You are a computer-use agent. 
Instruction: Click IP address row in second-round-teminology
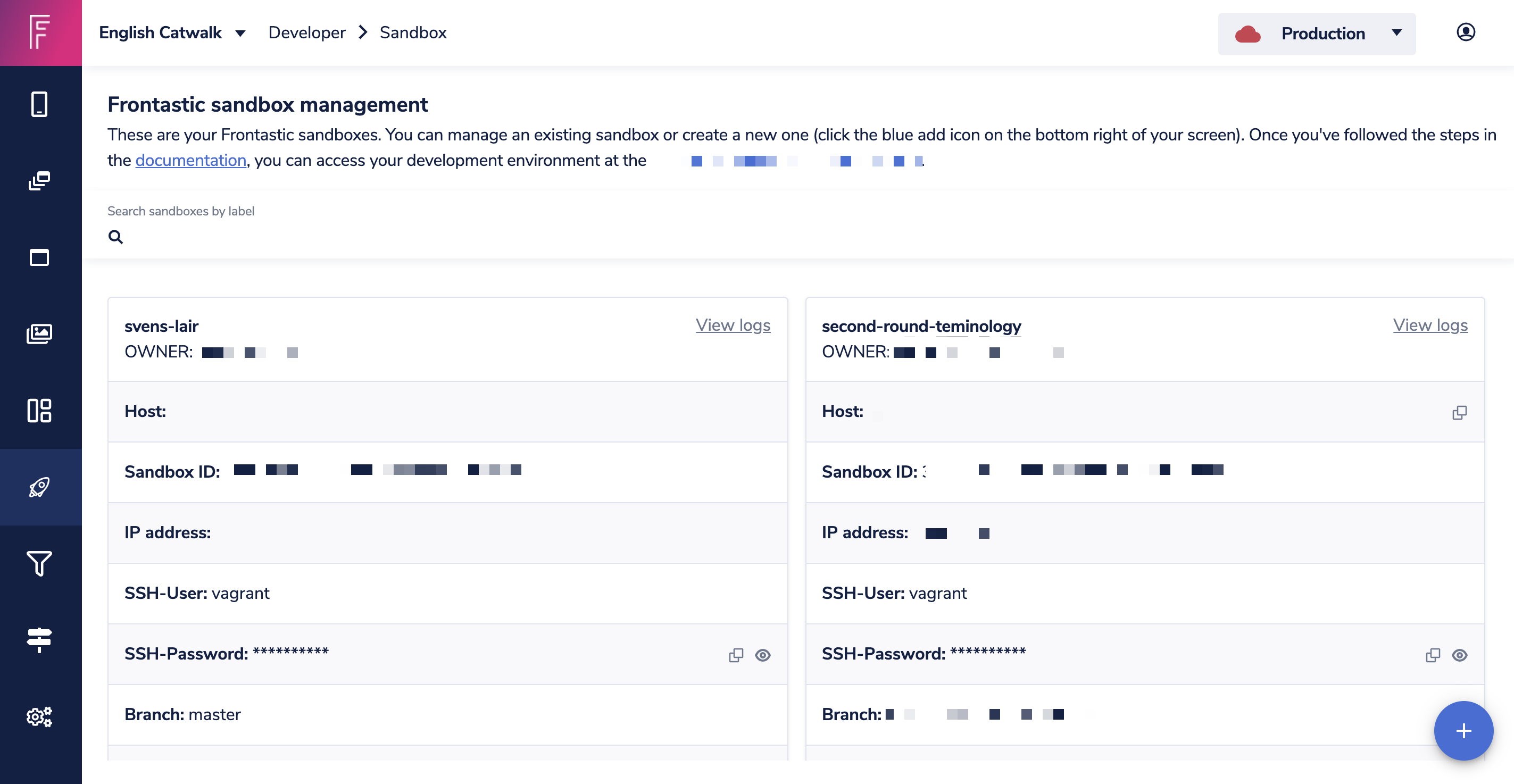[x=1145, y=532]
